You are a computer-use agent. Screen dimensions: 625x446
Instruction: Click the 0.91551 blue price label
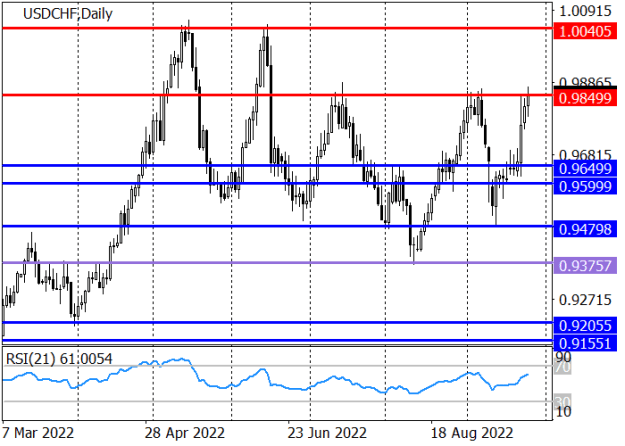(x=585, y=343)
